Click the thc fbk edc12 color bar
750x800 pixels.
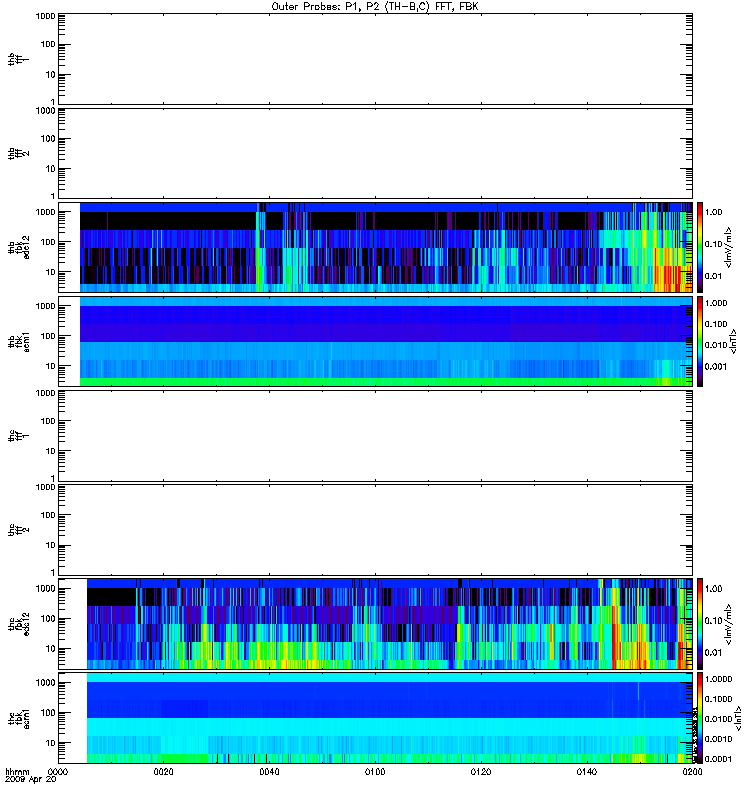[x=700, y=624]
